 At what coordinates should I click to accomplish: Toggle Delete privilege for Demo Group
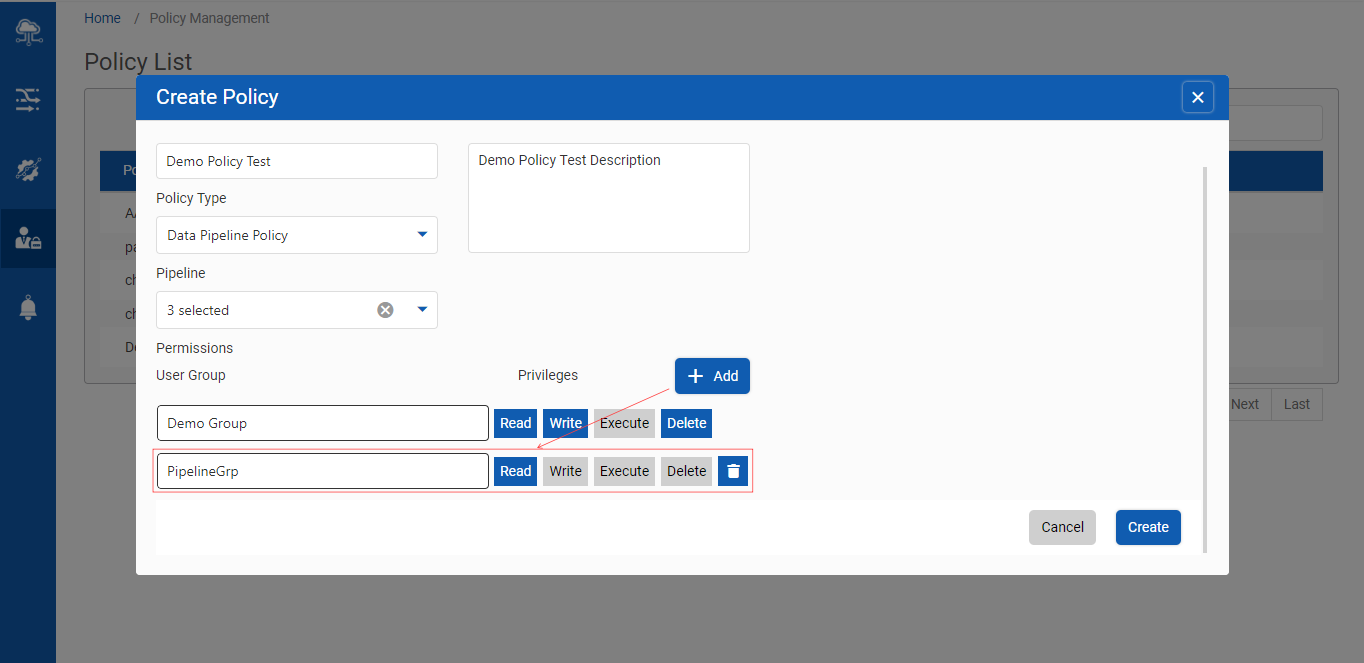coord(686,423)
